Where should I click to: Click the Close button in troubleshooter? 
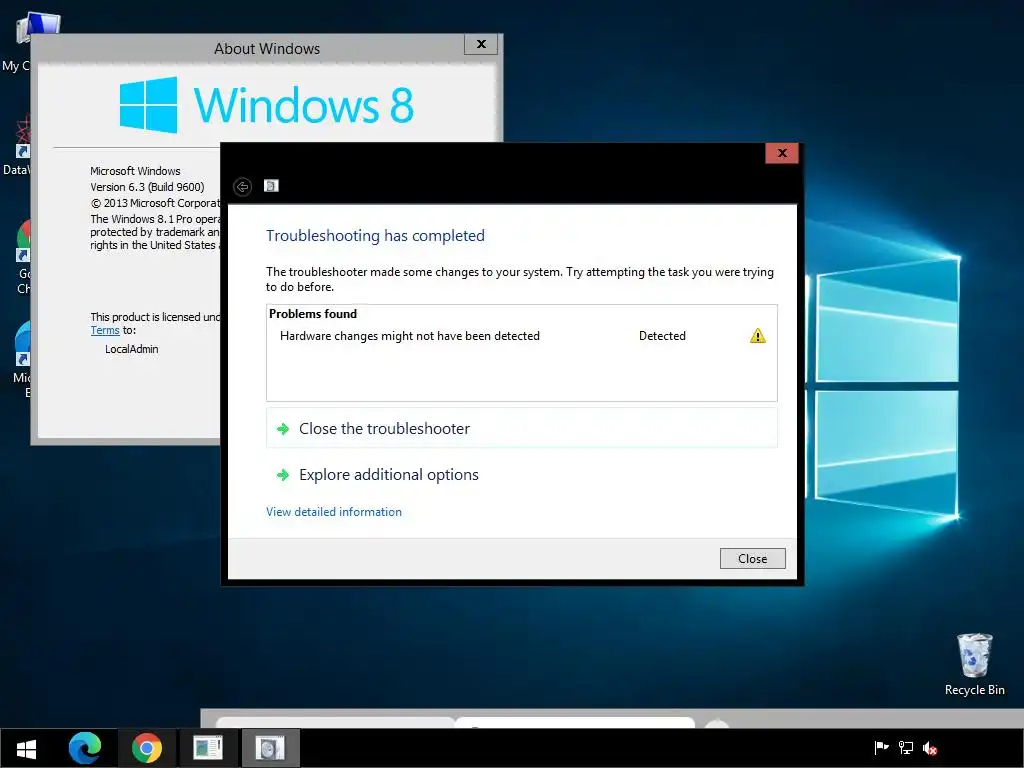click(x=752, y=558)
